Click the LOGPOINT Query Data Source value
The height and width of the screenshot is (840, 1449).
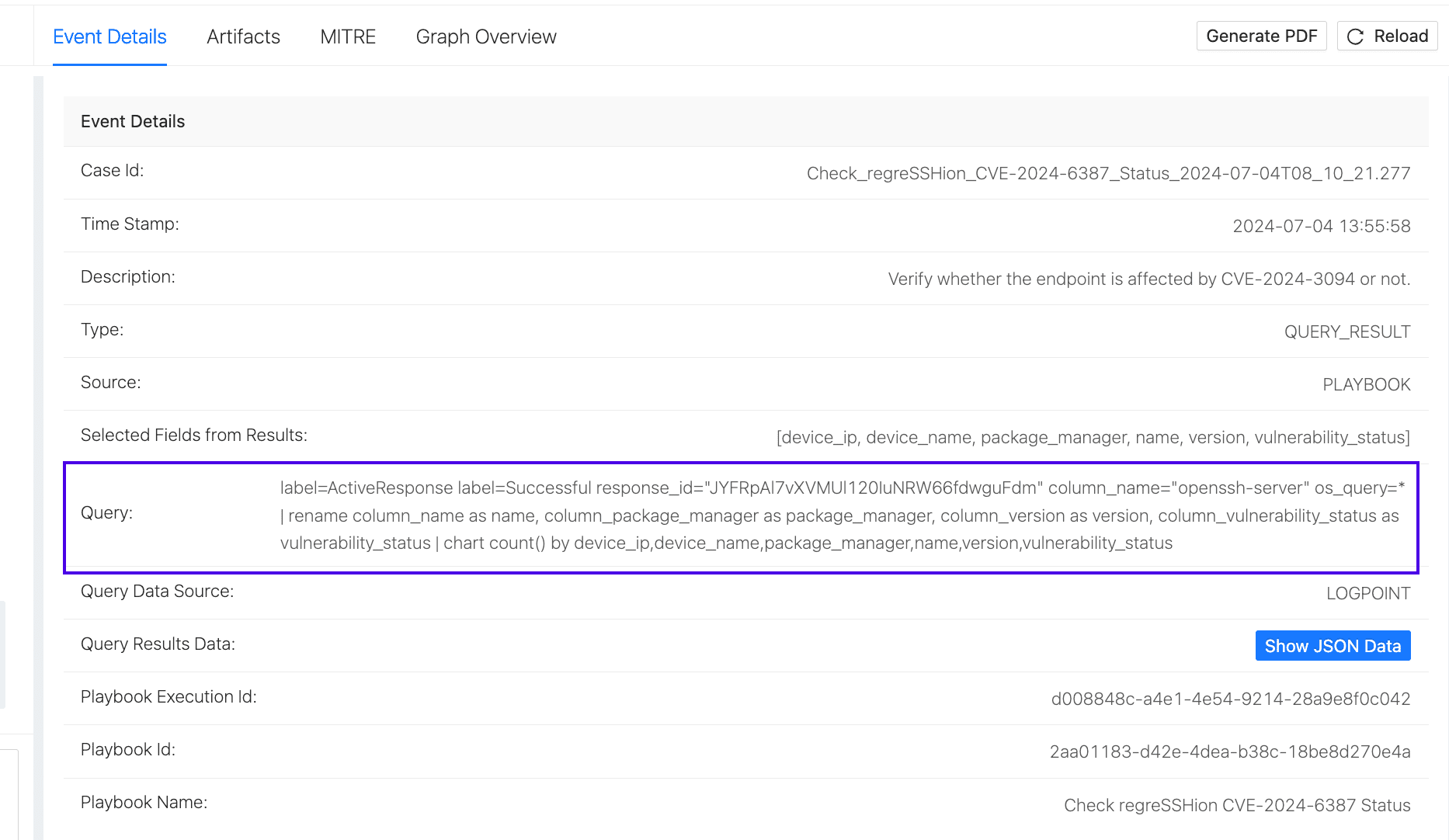(1369, 592)
